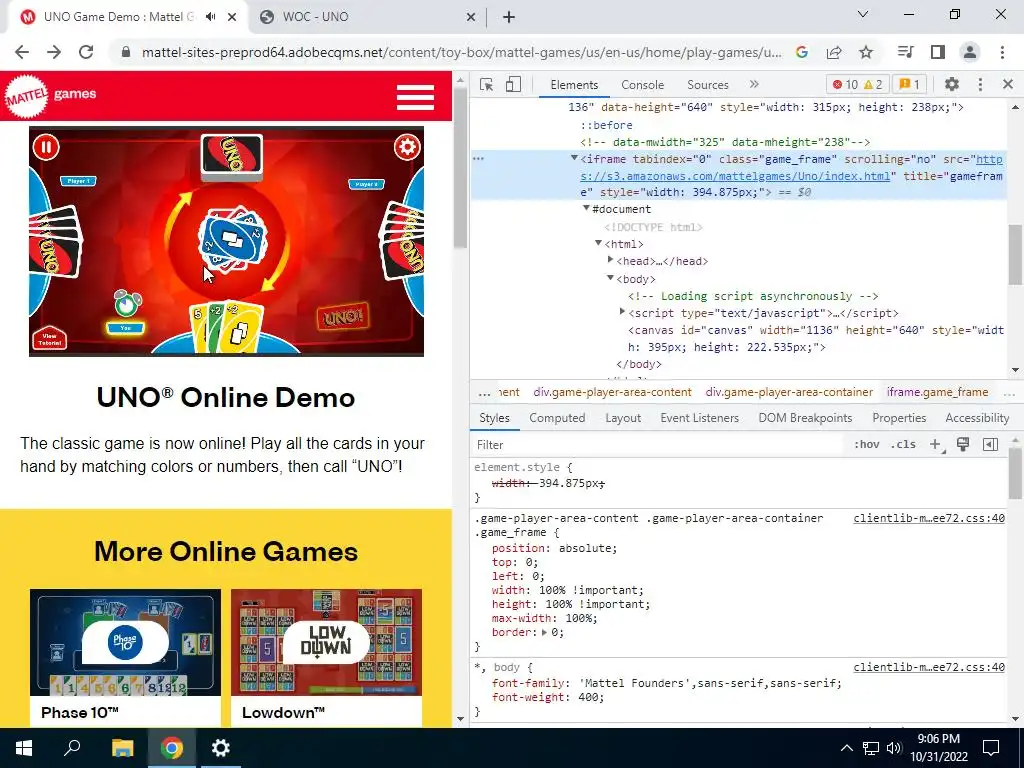
Task: Pause the UNO game with the pause icon
Action: (46, 147)
